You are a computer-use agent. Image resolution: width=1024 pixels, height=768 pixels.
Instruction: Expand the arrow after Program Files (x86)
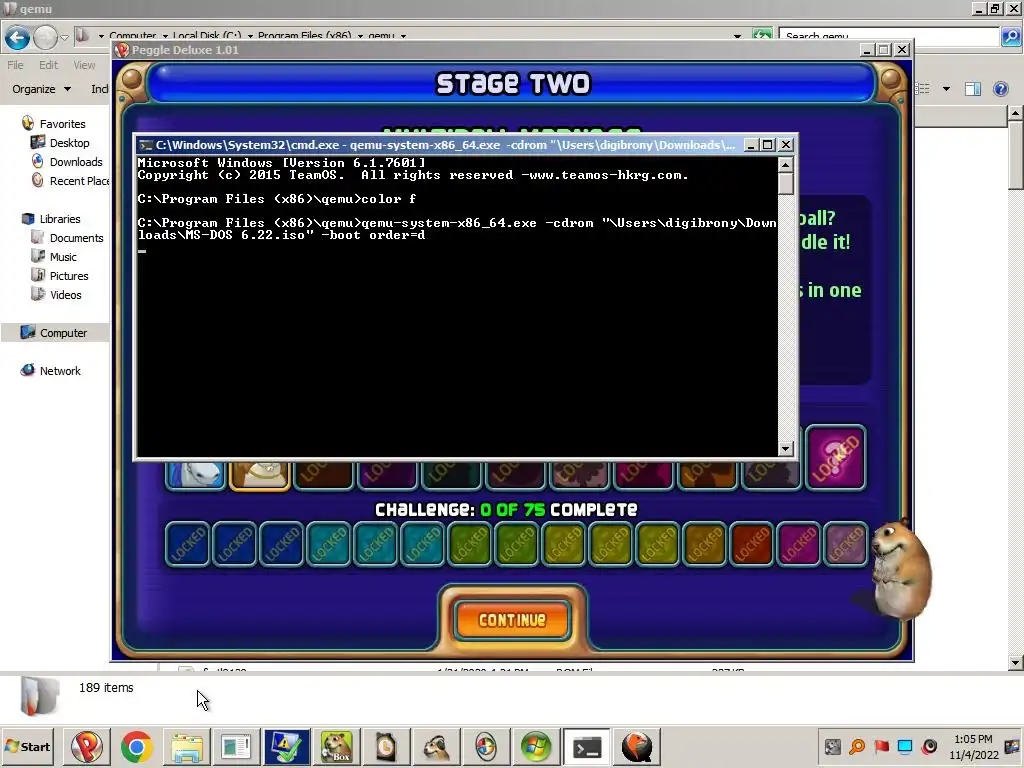(360, 36)
